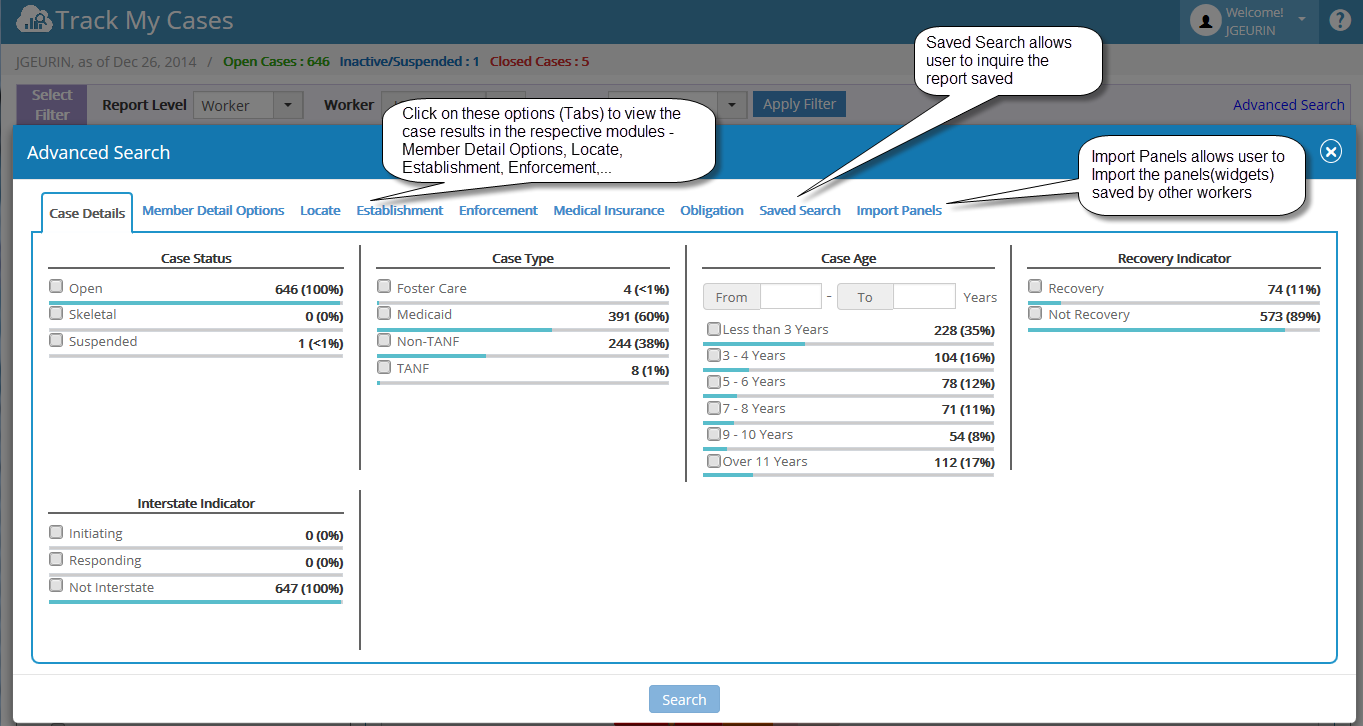Open the Advanced Search link
This screenshot has width=1363, height=726.
pos(1288,104)
